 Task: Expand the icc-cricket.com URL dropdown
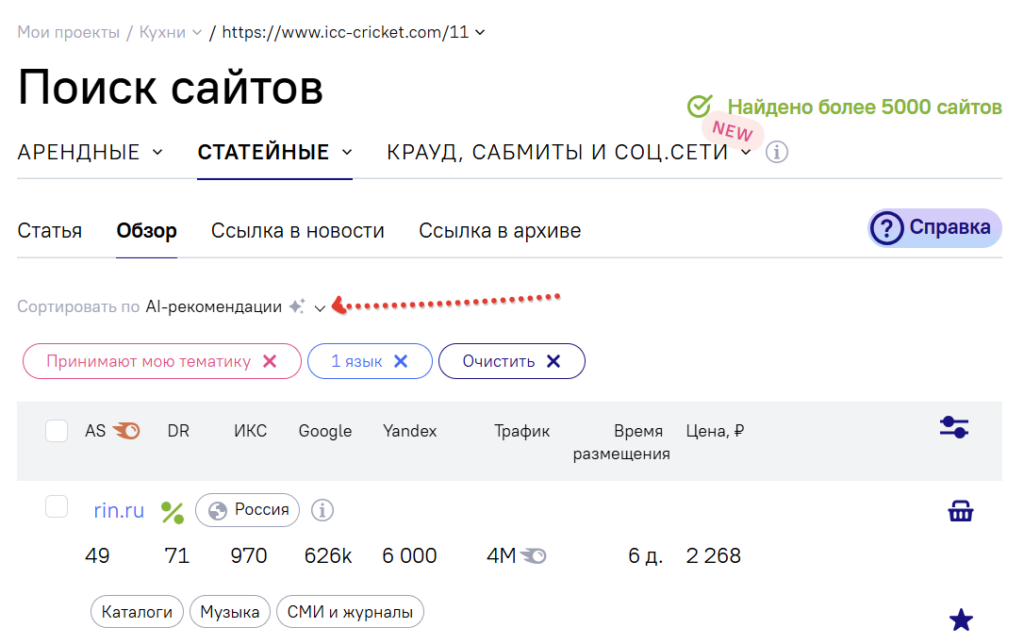tap(480, 32)
